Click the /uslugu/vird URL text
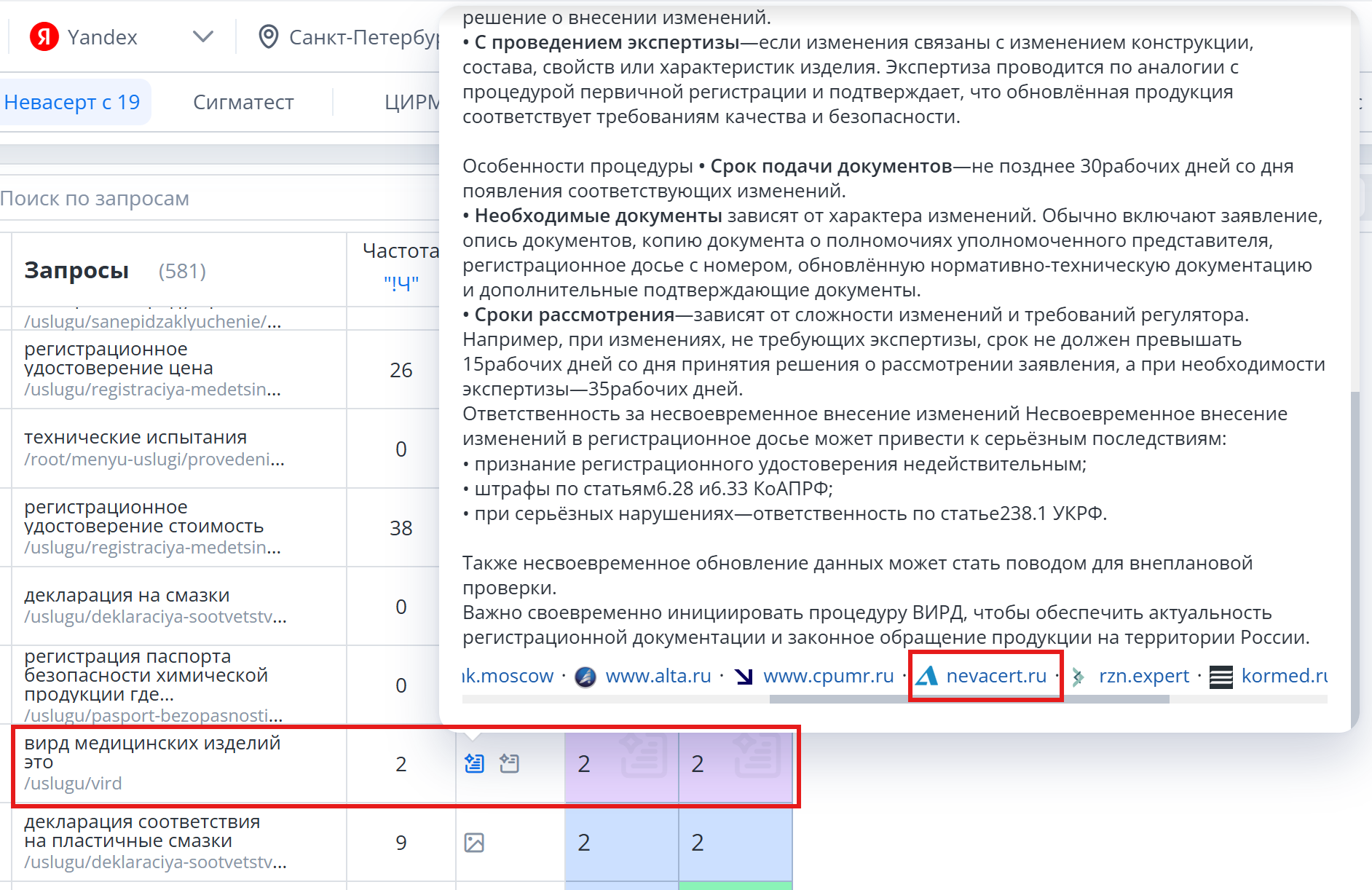The image size is (1372, 890). click(73, 784)
